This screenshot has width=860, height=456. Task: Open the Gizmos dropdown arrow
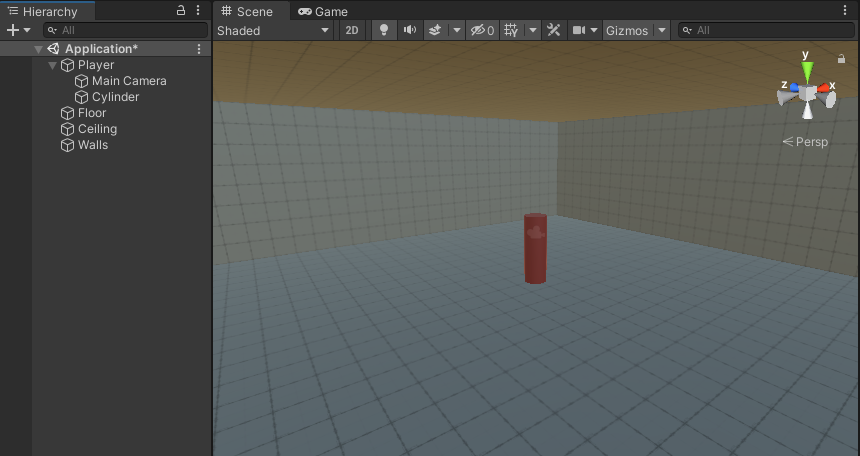(662, 30)
